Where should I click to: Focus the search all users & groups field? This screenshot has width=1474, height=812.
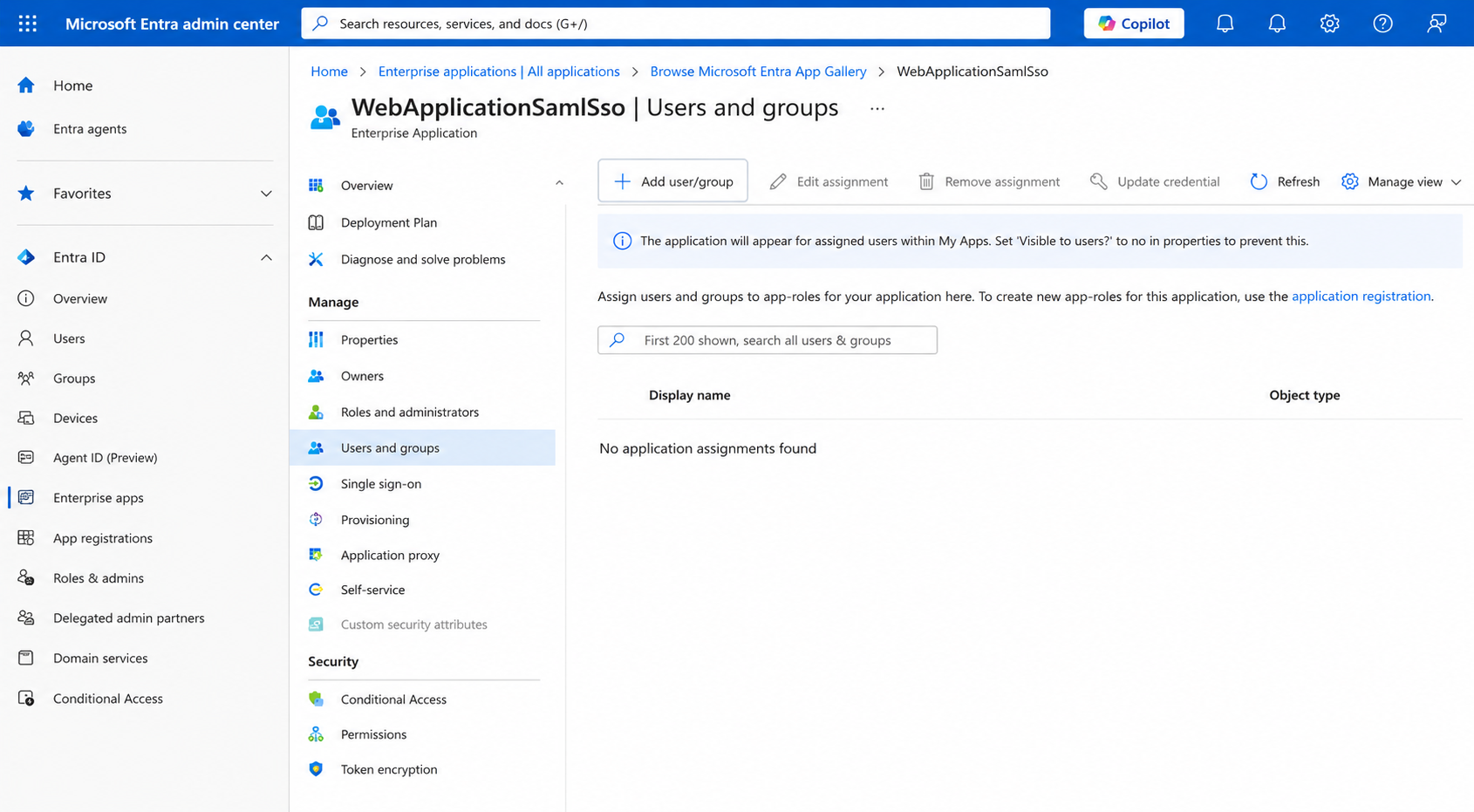(x=768, y=340)
